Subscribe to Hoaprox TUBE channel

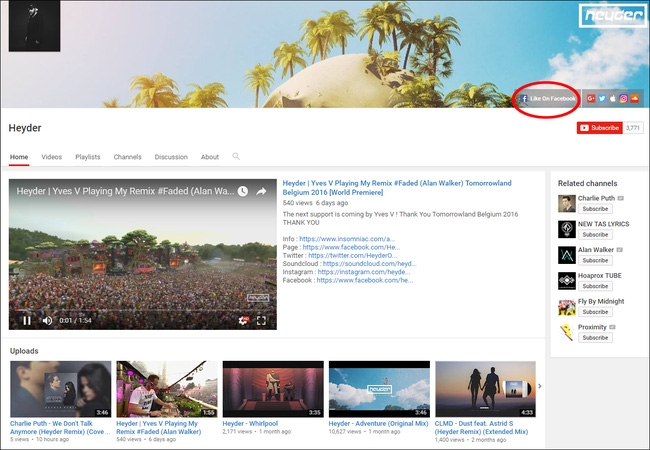coord(595,286)
